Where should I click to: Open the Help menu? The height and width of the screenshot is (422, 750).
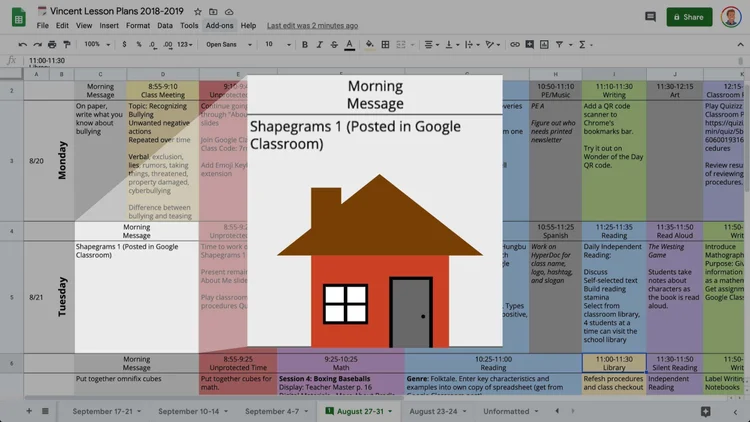248,25
